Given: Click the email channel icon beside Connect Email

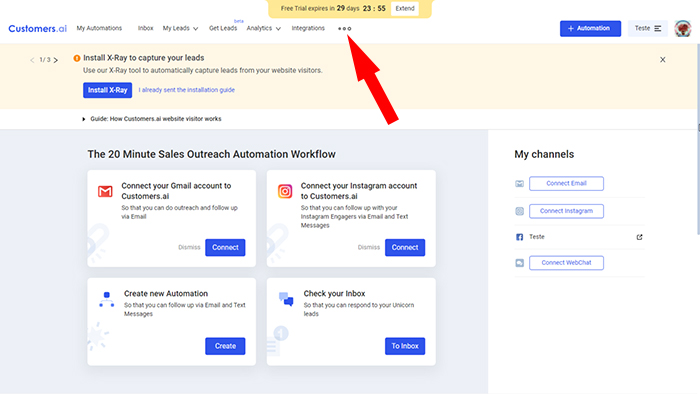Looking at the screenshot, I should [519, 184].
